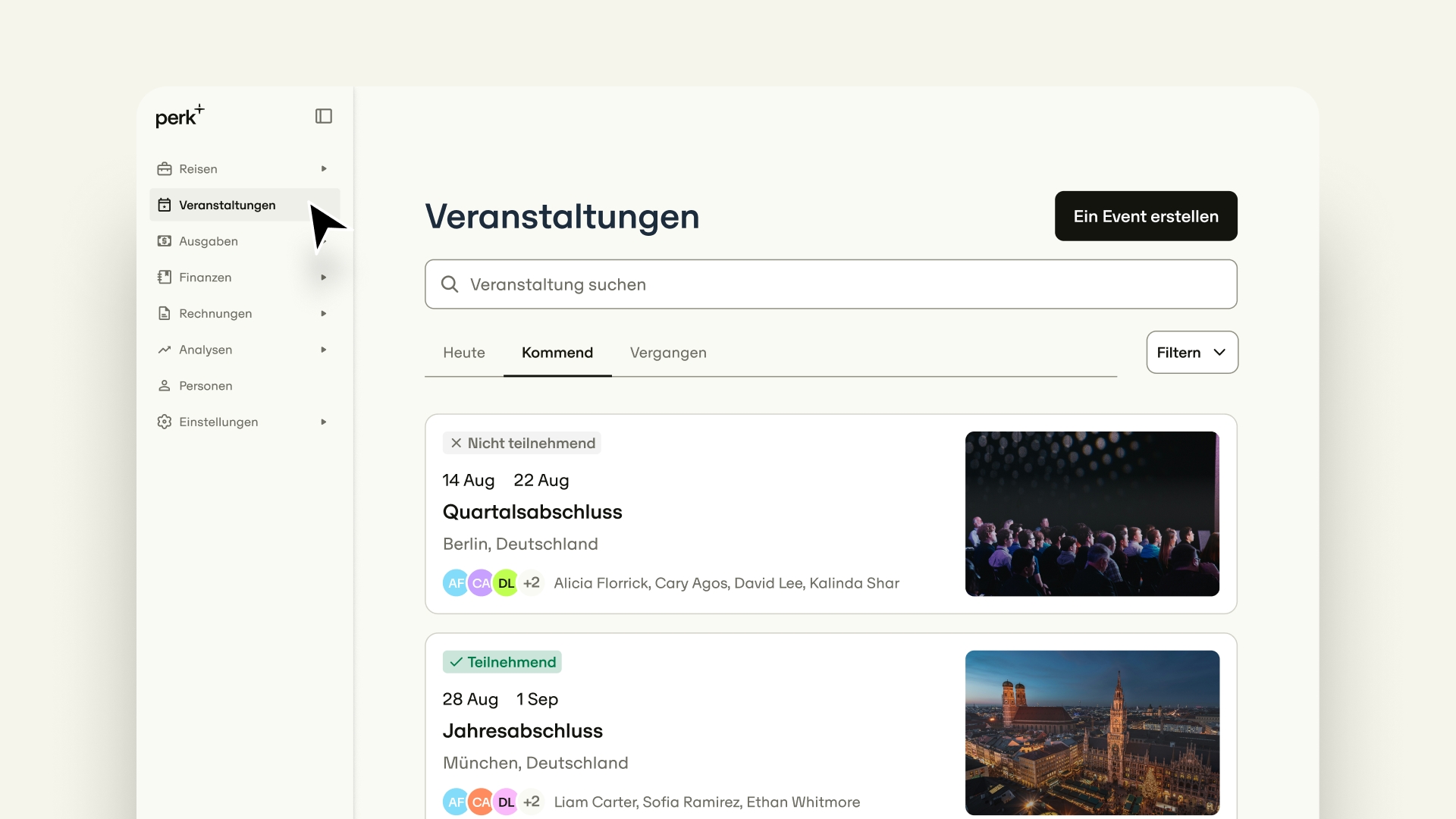Switch to the Vergangen tab
Viewport: 1456px width, 819px height.
[668, 353]
